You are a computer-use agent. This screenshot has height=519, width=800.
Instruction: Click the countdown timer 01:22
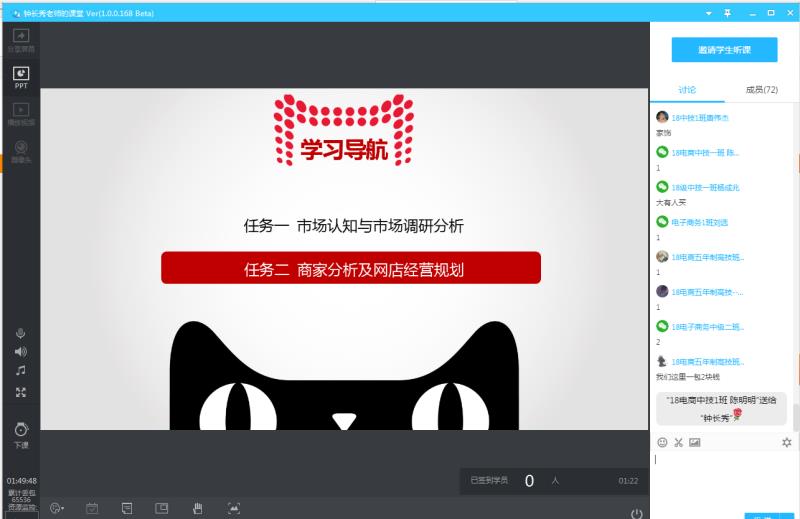coord(628,481)
